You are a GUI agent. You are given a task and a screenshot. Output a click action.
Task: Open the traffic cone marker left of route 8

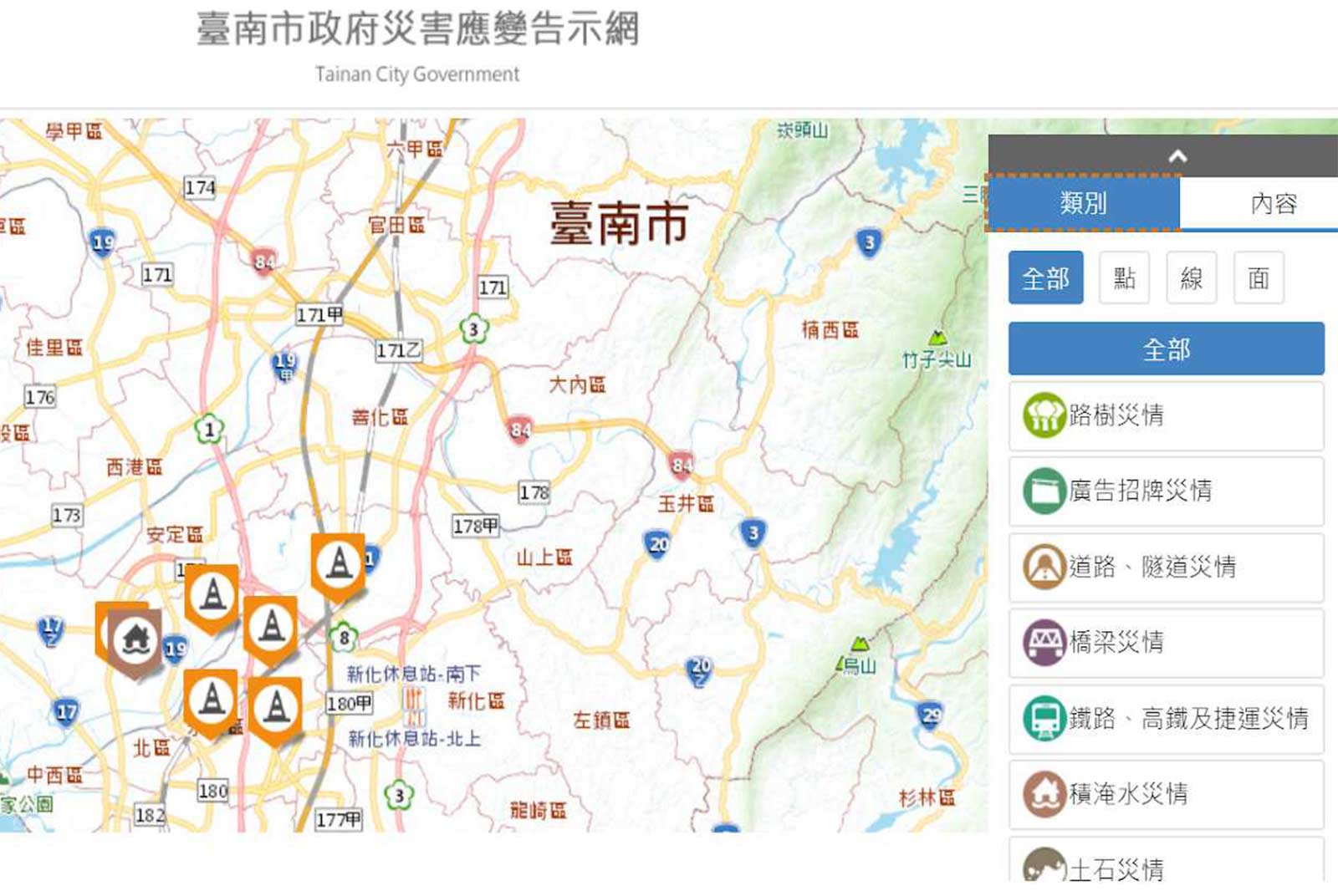[270, 629]
